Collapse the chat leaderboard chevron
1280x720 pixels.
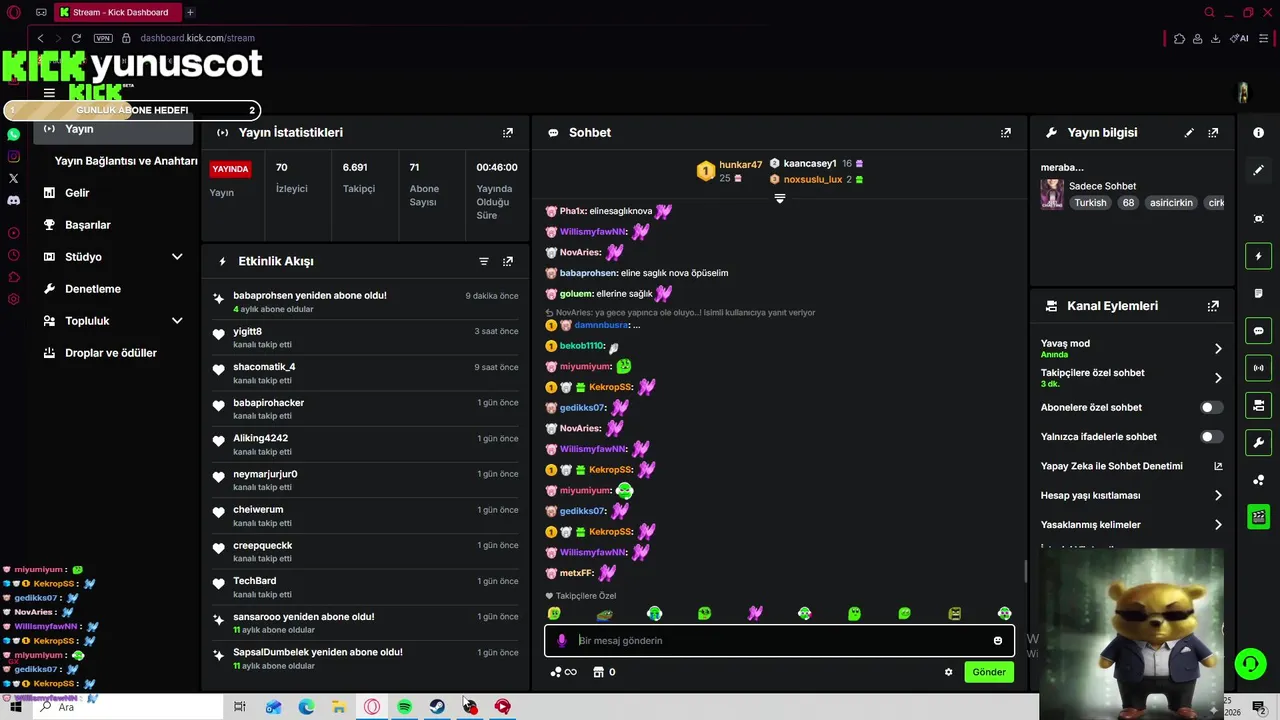pos(780,198)
